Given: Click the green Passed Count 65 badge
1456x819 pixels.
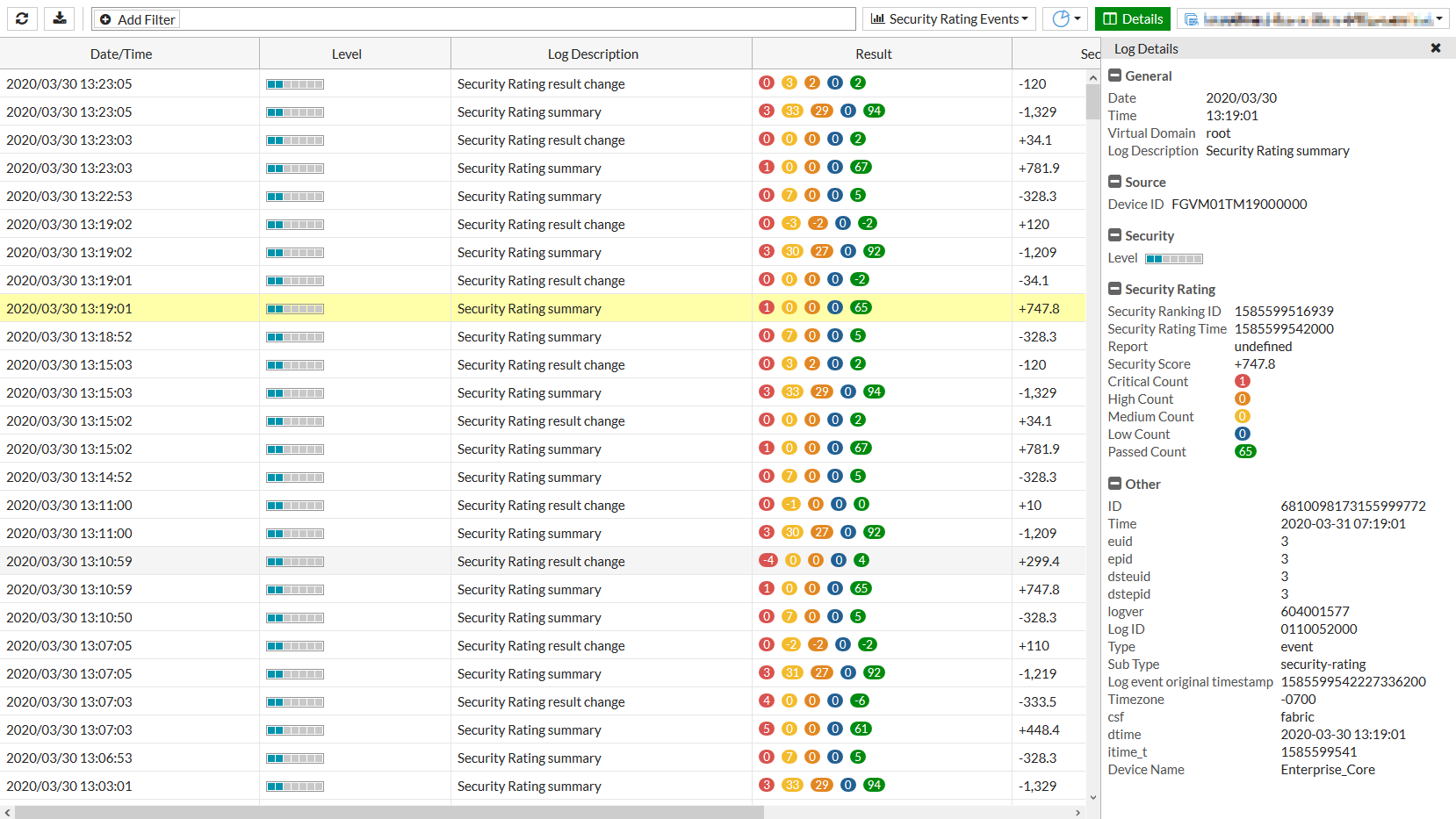Looking at the screenshot, I should [1245, 451].
